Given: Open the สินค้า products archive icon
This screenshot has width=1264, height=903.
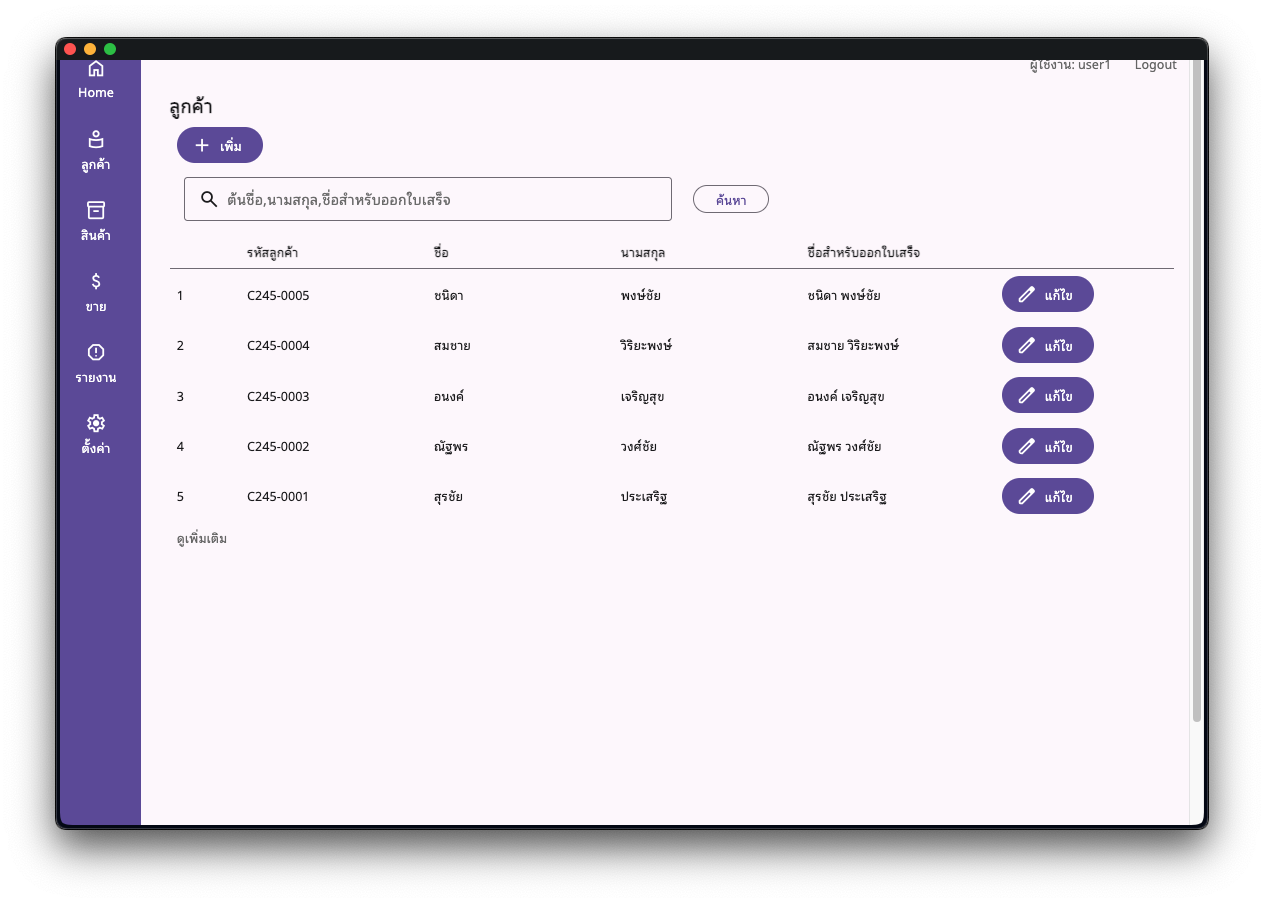Looking at the screenshot, I should click(x=96, y=210).
